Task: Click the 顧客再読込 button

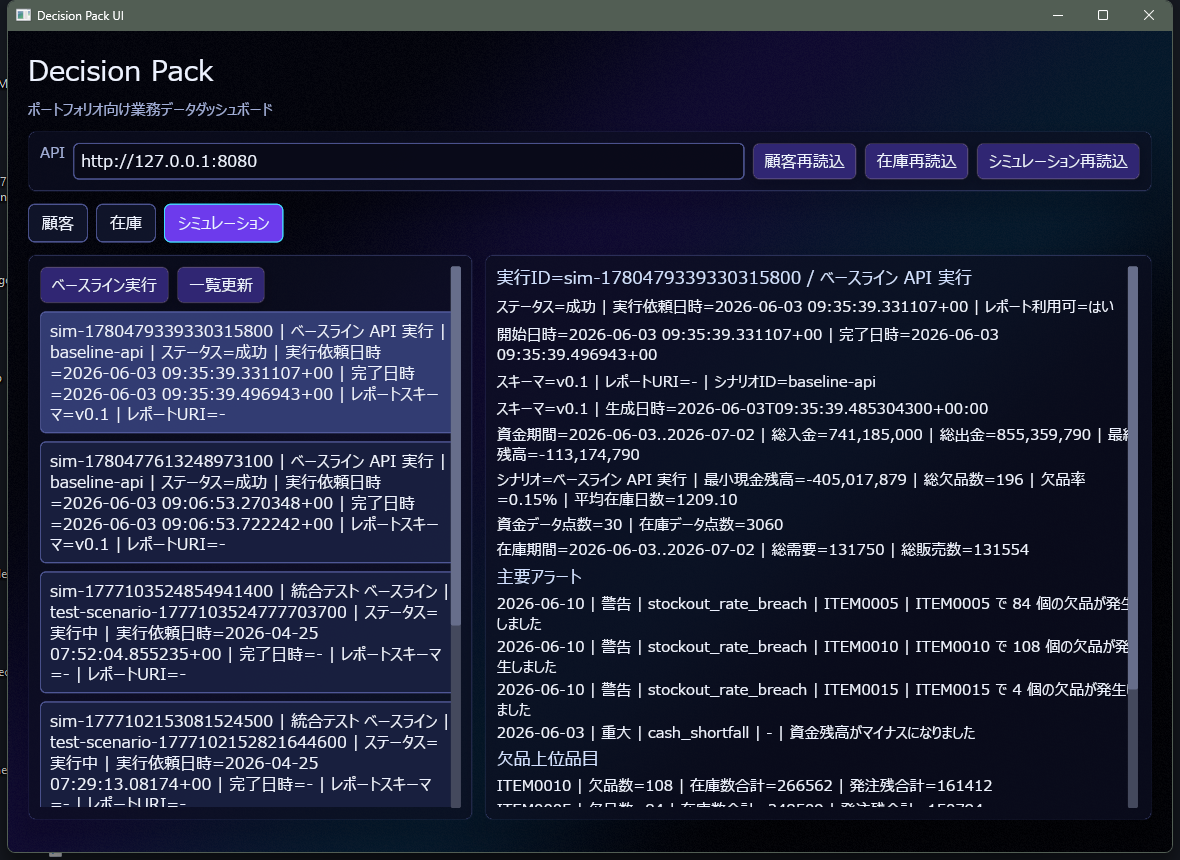Action: pos(804,161)
